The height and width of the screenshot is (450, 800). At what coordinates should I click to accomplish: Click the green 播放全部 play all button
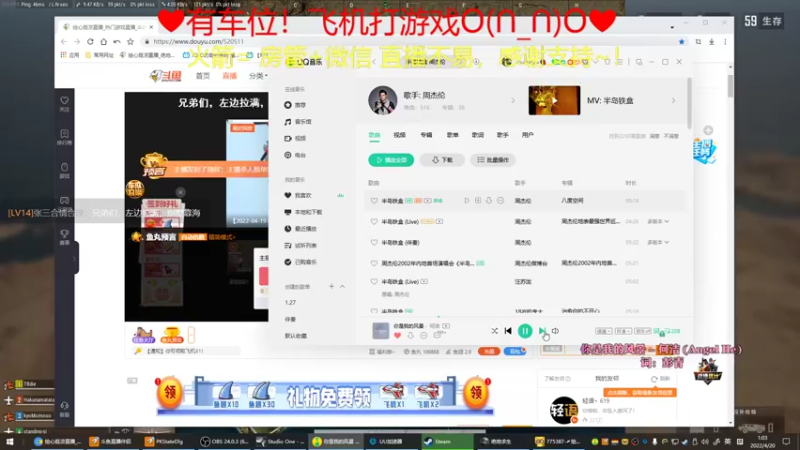[391, 160]
